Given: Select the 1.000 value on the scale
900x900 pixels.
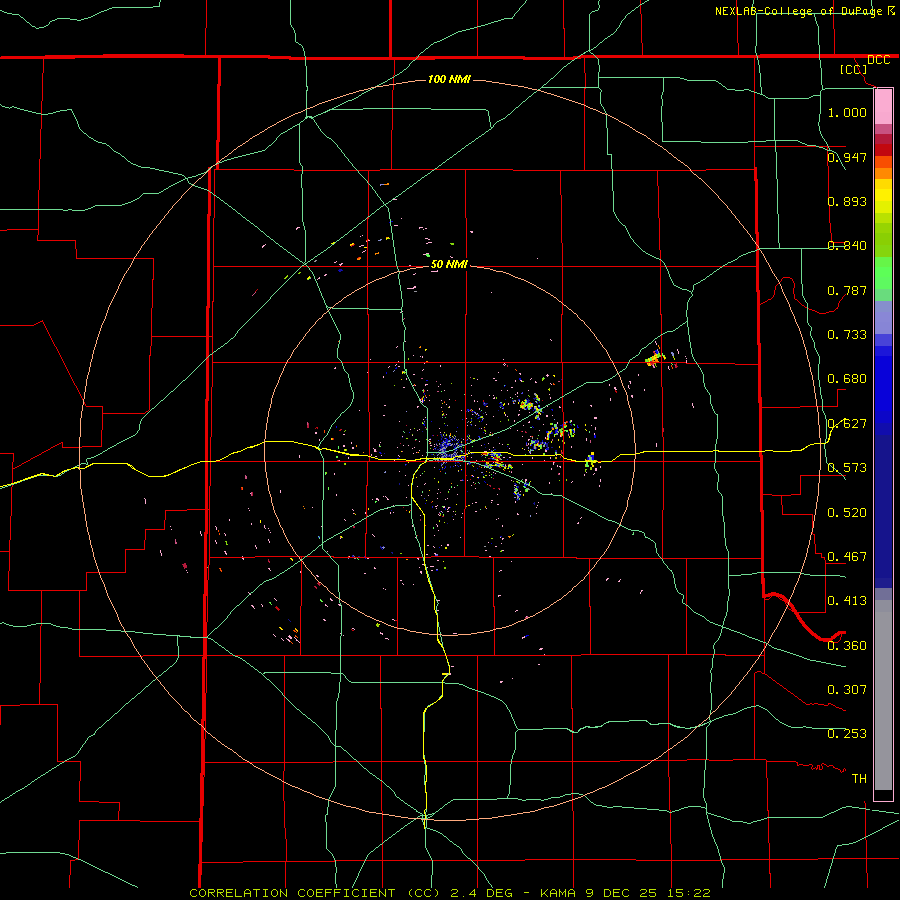Looking at the screenshot, I should tap(847, 112).
